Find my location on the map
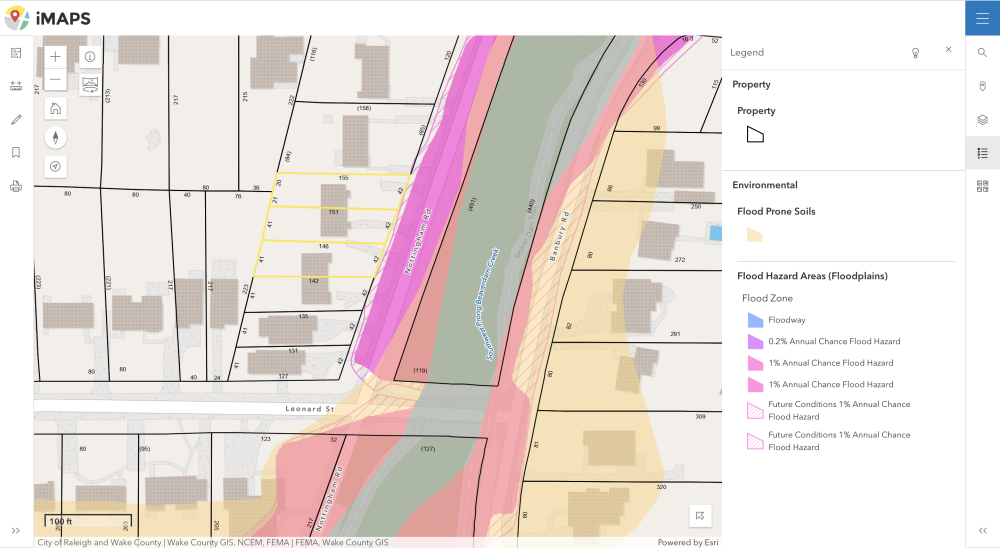Screen dimensions: 1000x548 [55, 166]
